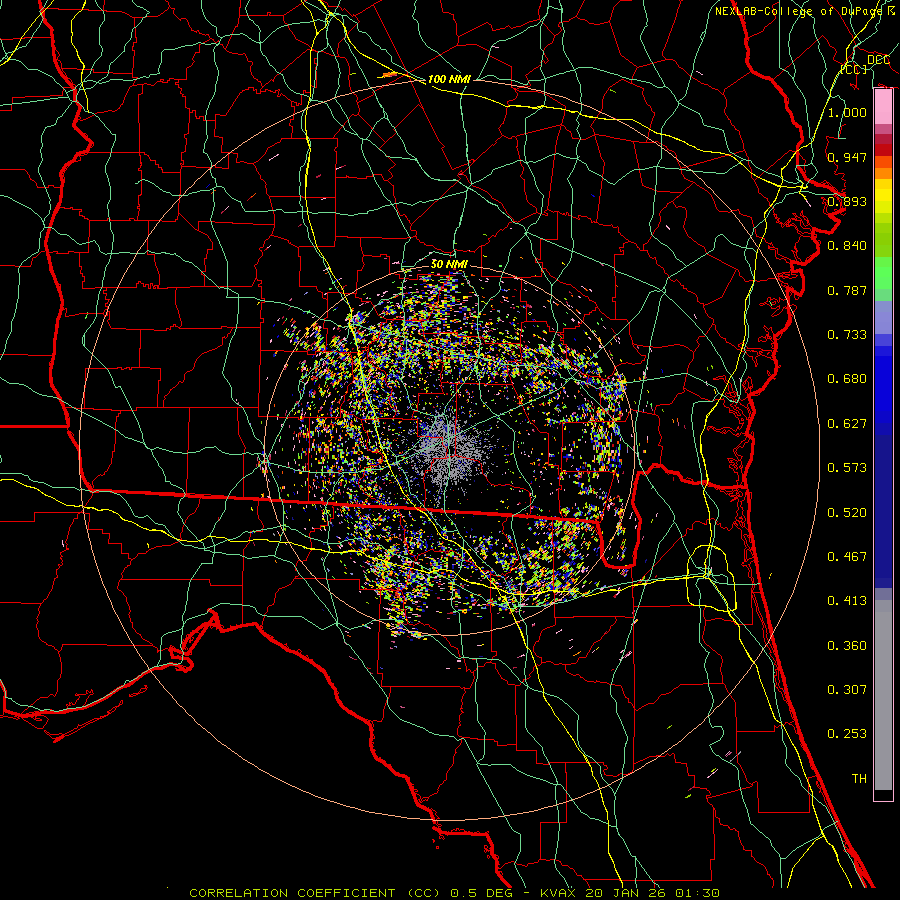Click the 0.307 legend value
Screen dimensions: 900x900
click(x=847, y=690)
